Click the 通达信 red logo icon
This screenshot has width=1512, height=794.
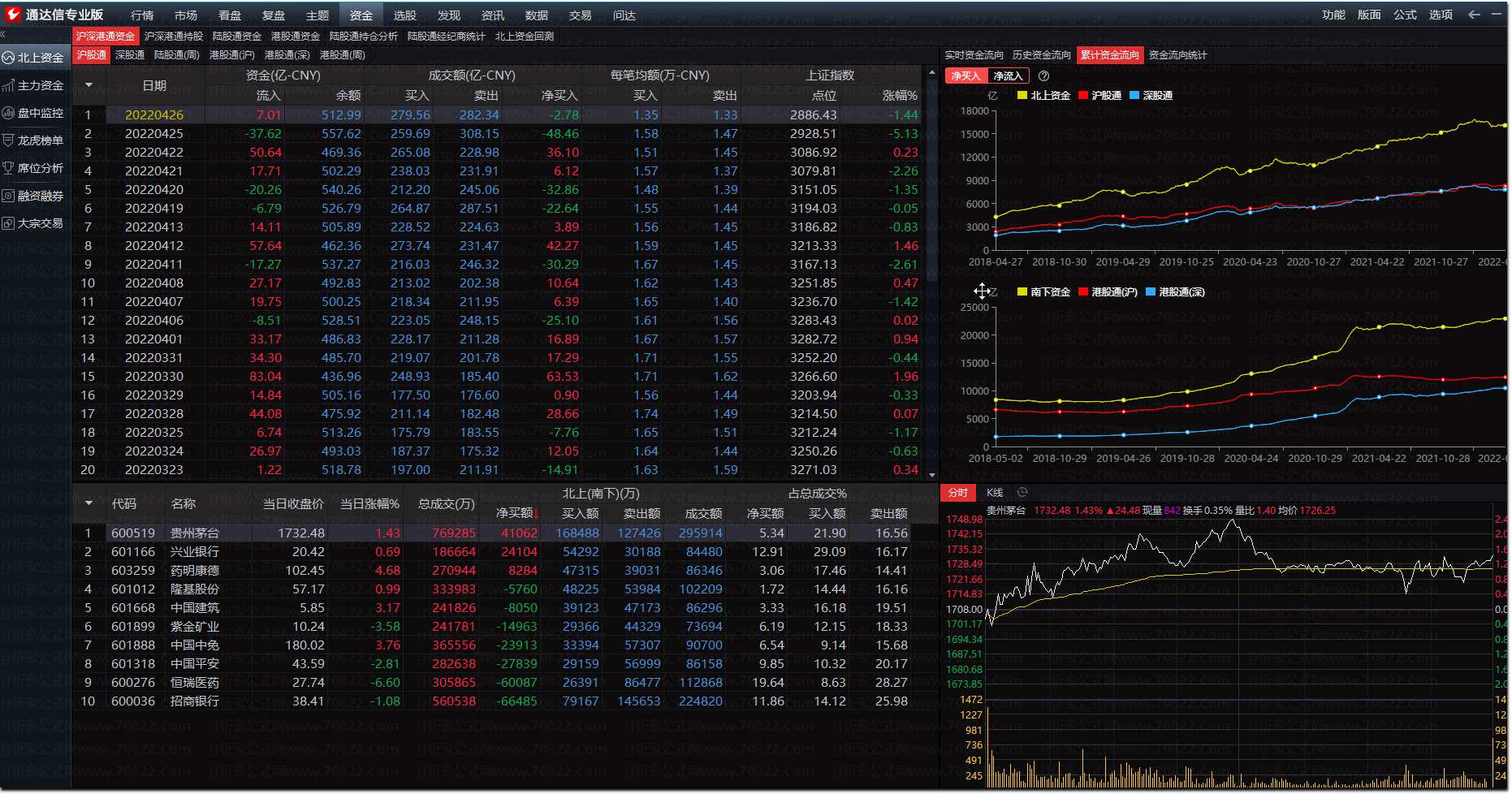click(12, 14)
